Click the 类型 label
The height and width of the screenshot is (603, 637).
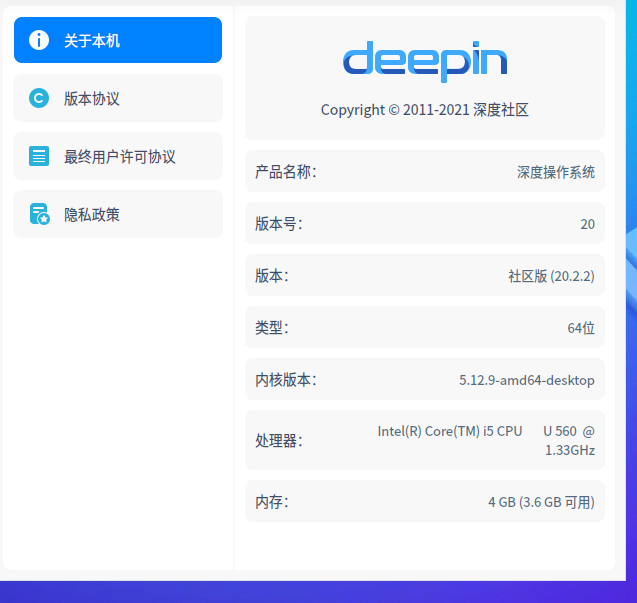(272, 328)
